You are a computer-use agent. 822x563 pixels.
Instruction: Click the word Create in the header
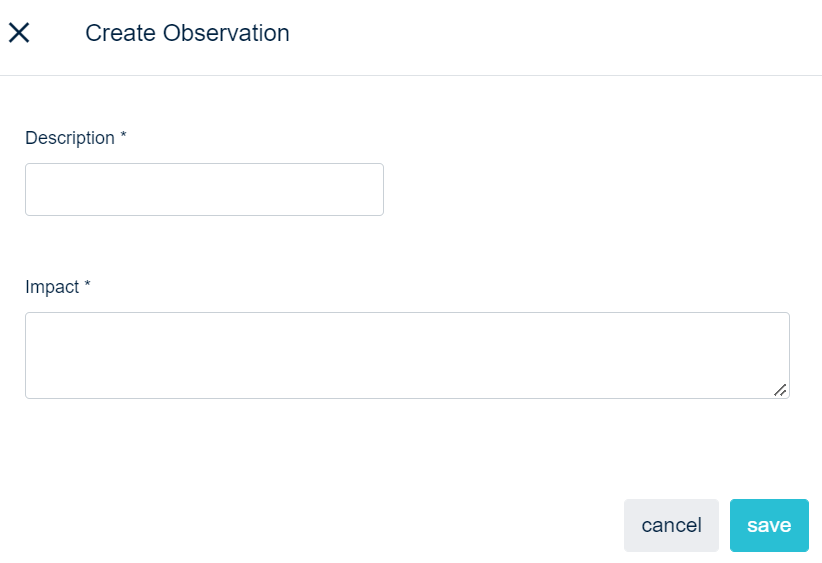tap(120, 33)
